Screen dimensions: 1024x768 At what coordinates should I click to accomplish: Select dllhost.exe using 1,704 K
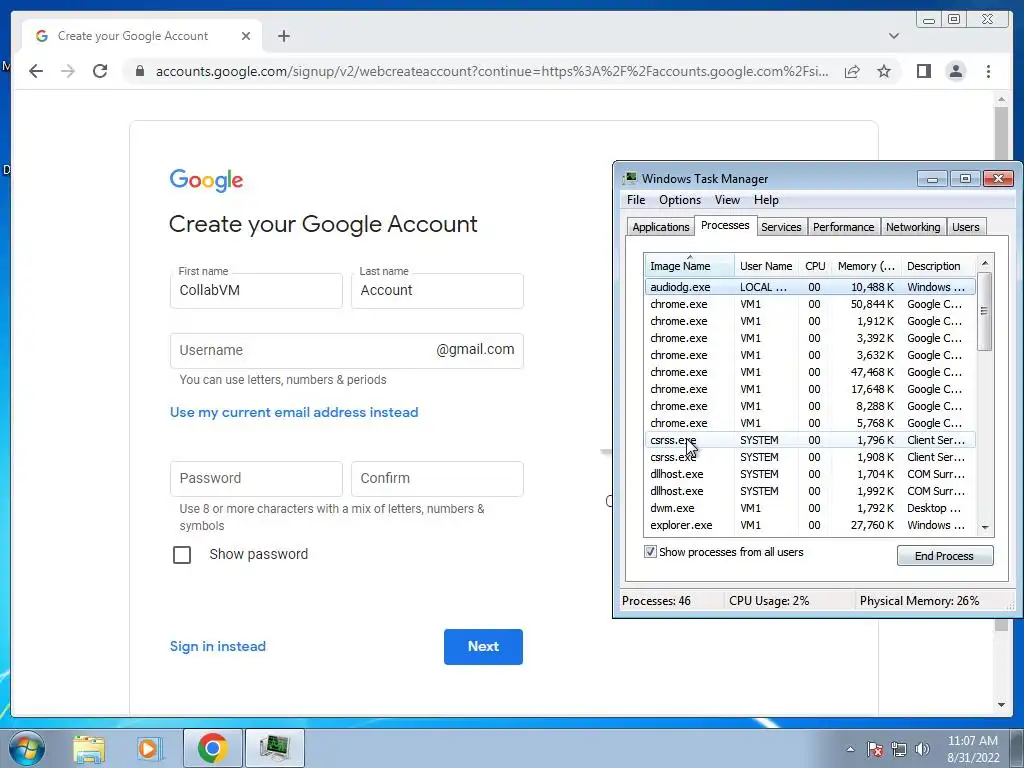(810, 474)
